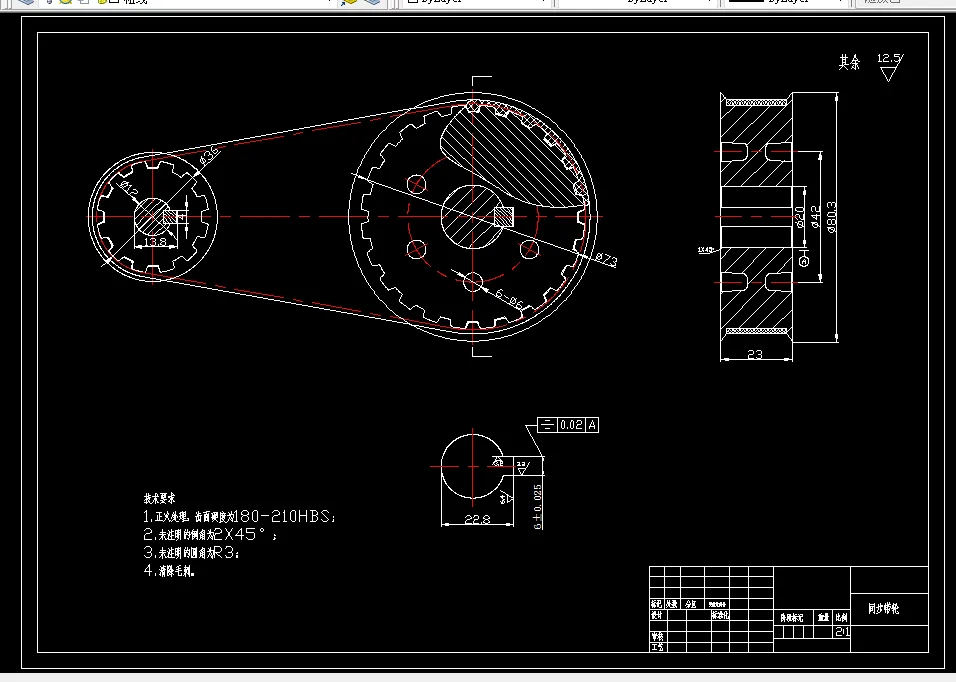
Task: Select technical requirement line number 4
Action: click(169, 571)
